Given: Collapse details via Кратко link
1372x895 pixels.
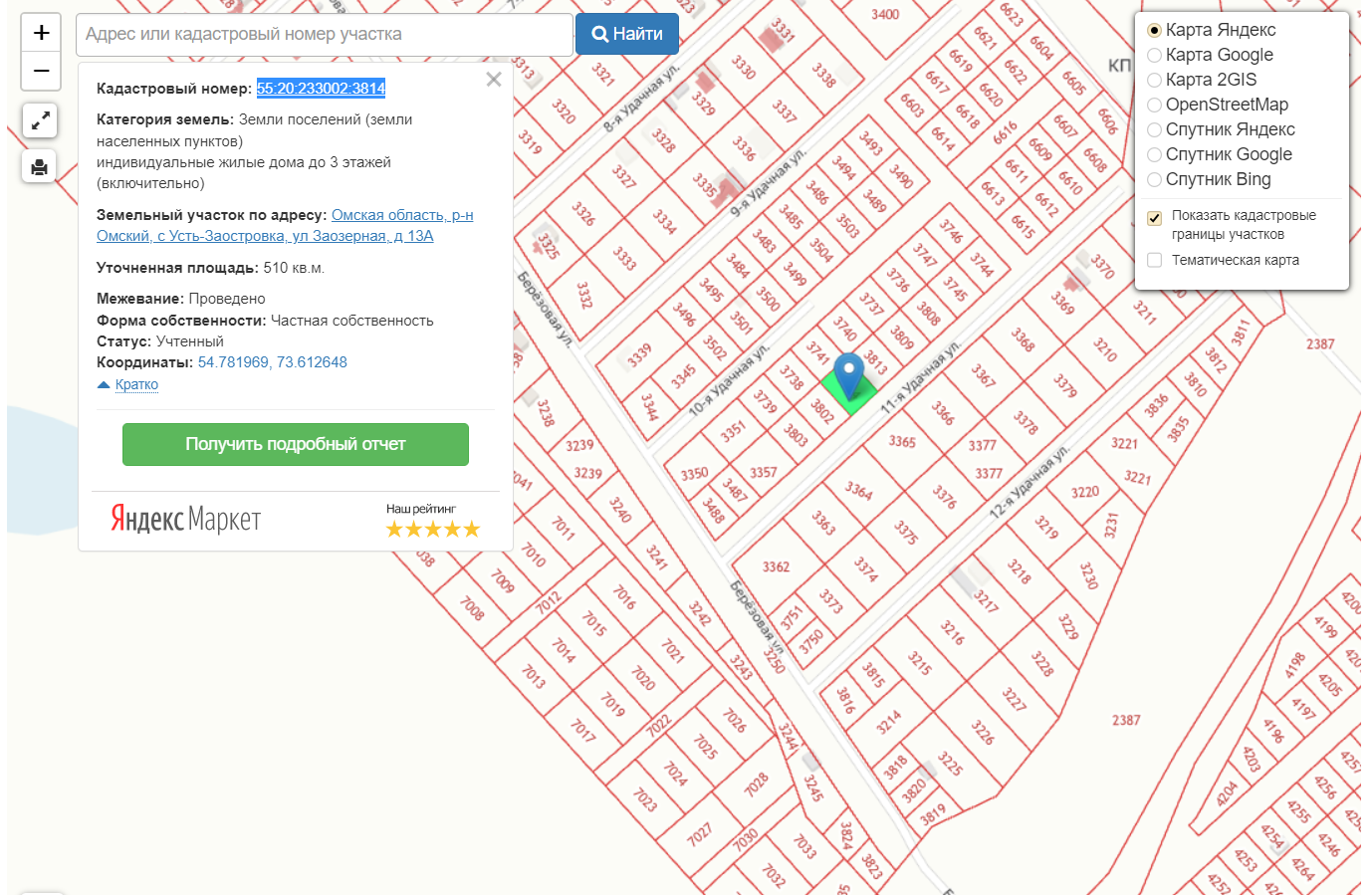Looking at the screenshot, I should pyautogui.click(x=136, y=384).
